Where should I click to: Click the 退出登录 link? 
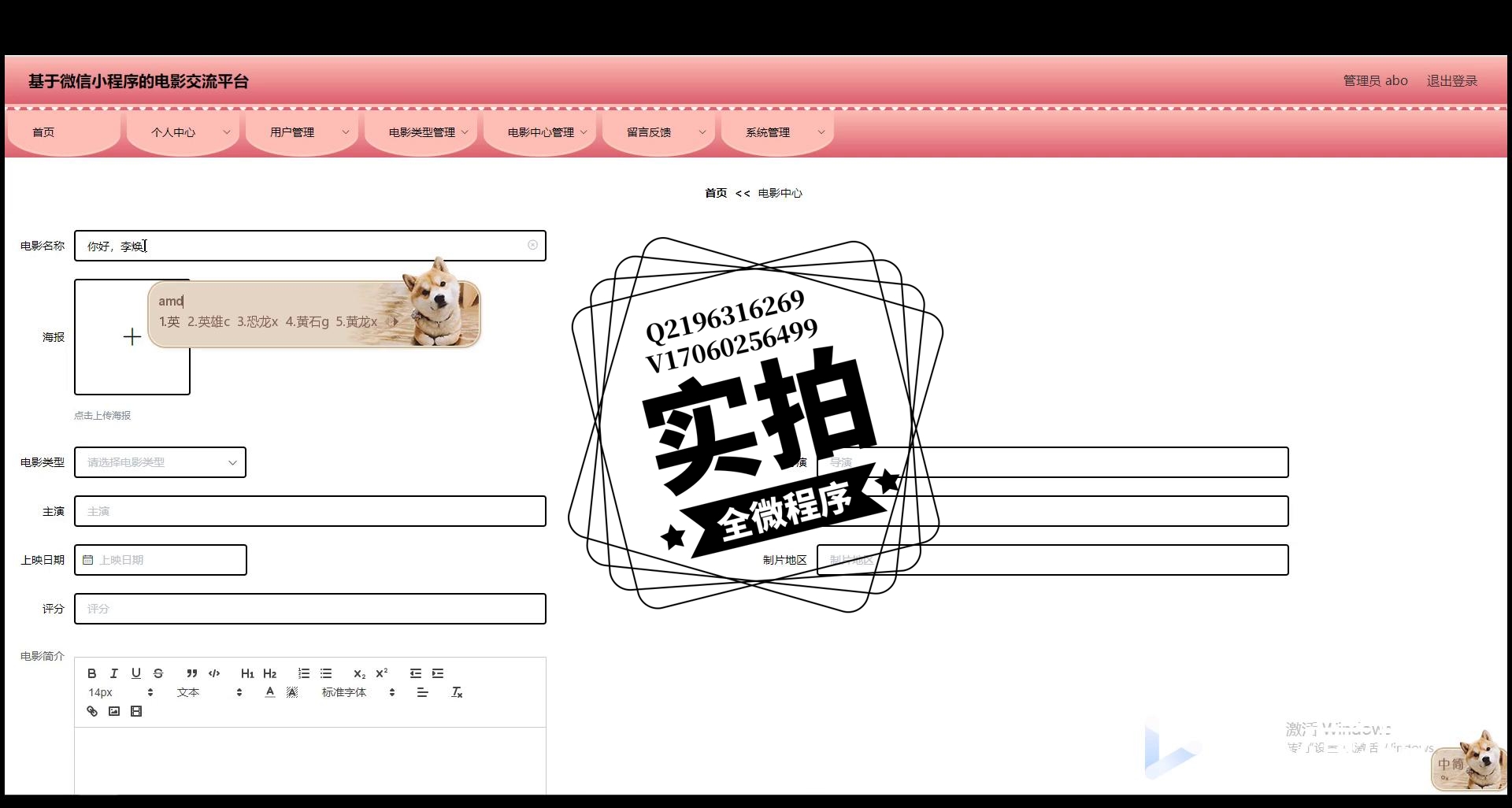coord(1452,80)
